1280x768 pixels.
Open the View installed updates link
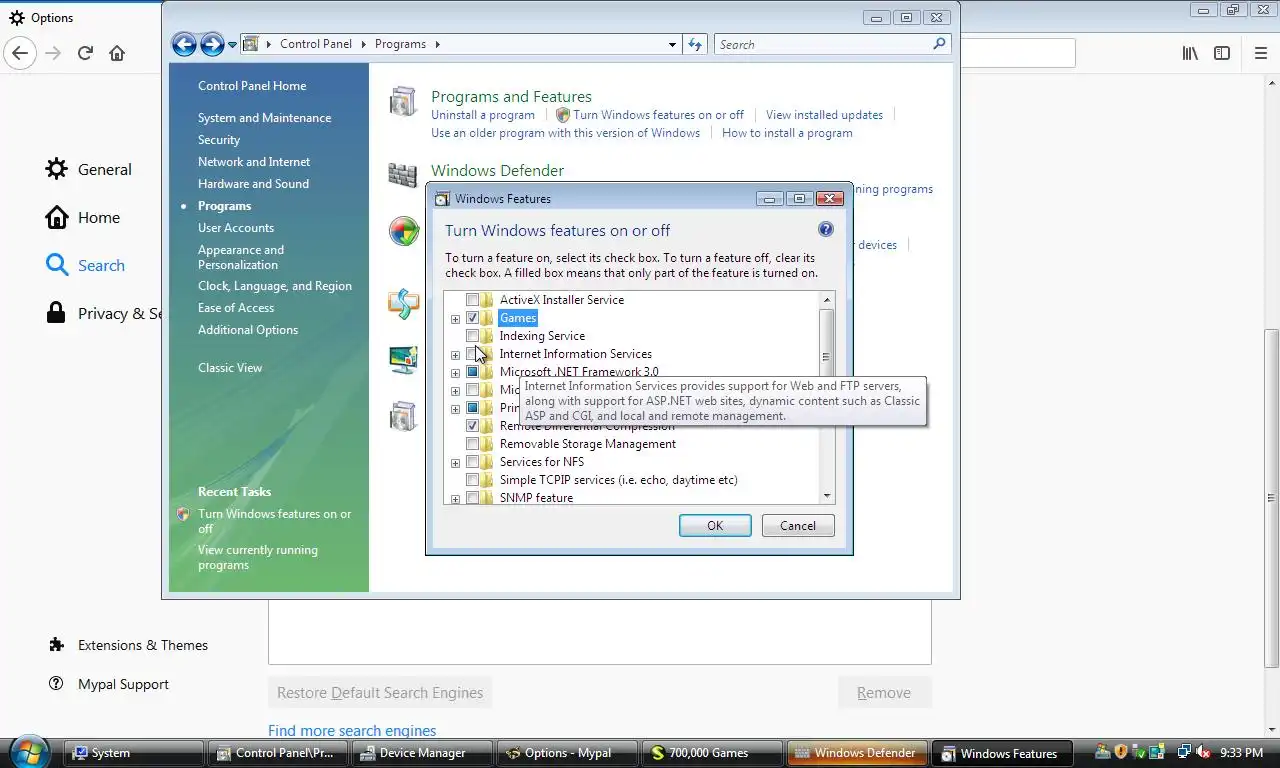coord(824,115)
